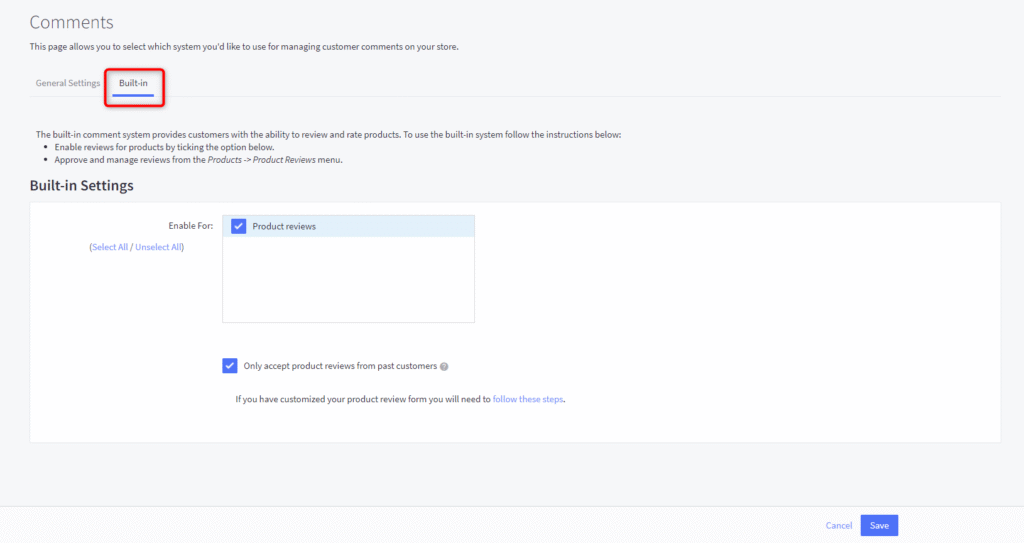Select the Built-in tab

coord(133,83)
